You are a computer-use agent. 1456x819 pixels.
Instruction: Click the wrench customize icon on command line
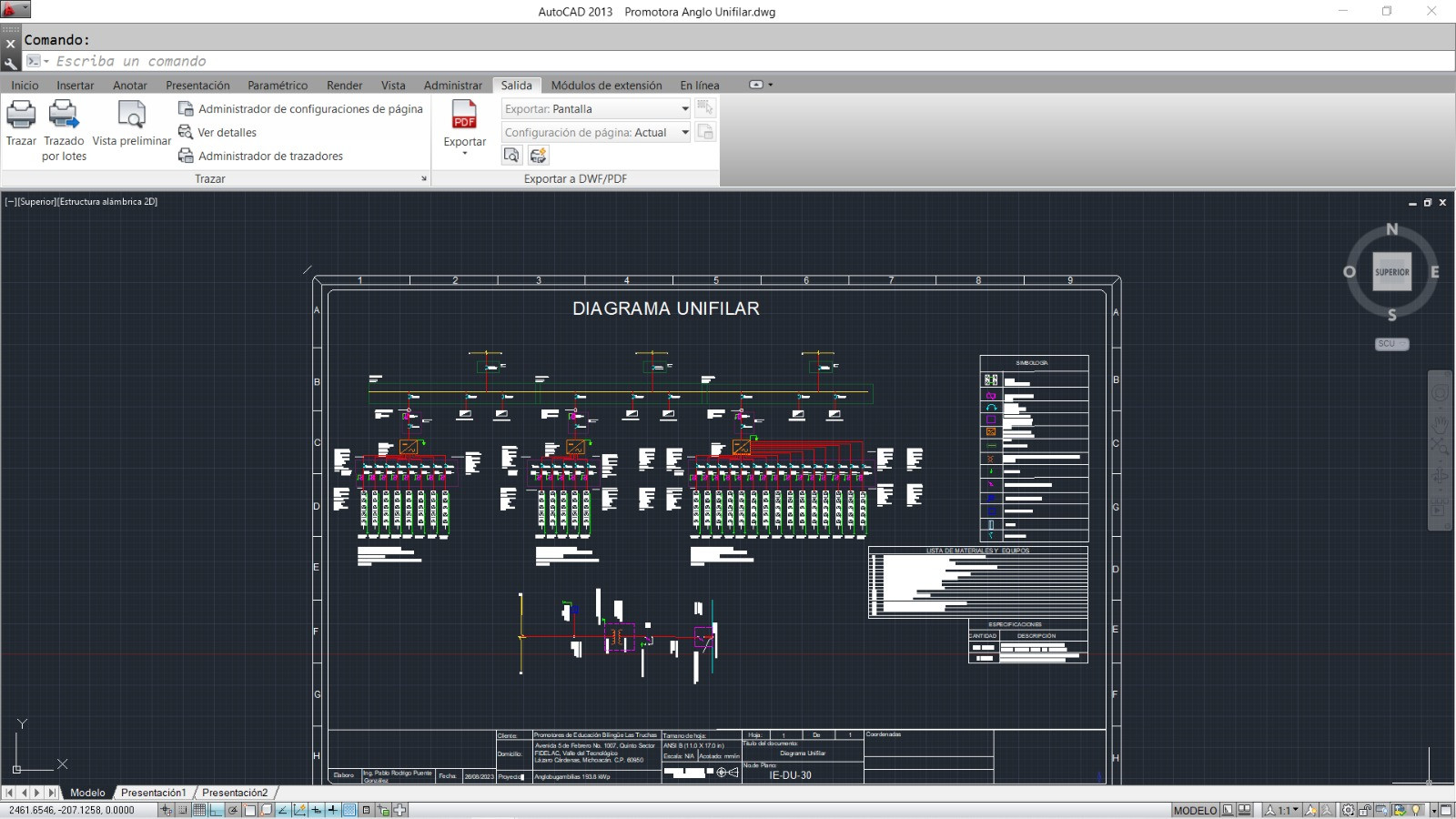10,63
